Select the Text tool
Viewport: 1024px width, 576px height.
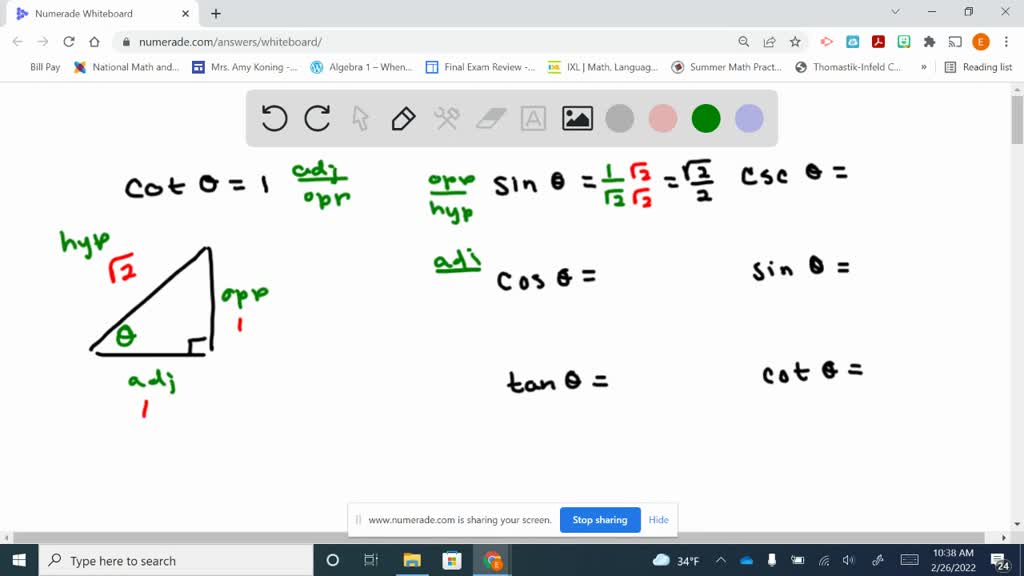(x=532, y=118)
